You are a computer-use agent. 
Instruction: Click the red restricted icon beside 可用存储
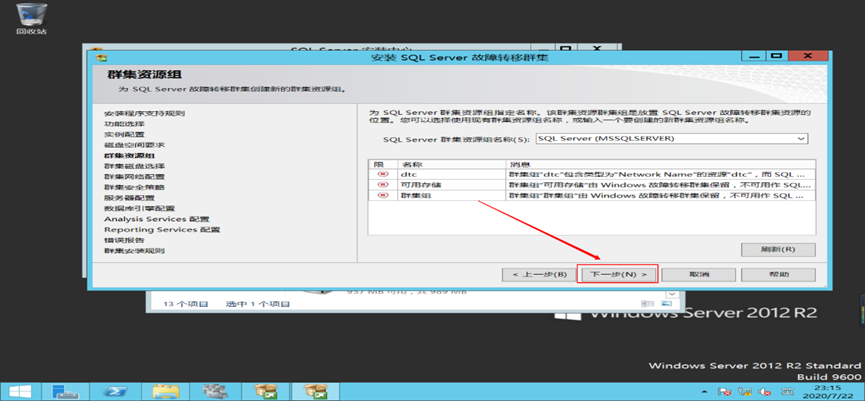[x=382, y=185]
